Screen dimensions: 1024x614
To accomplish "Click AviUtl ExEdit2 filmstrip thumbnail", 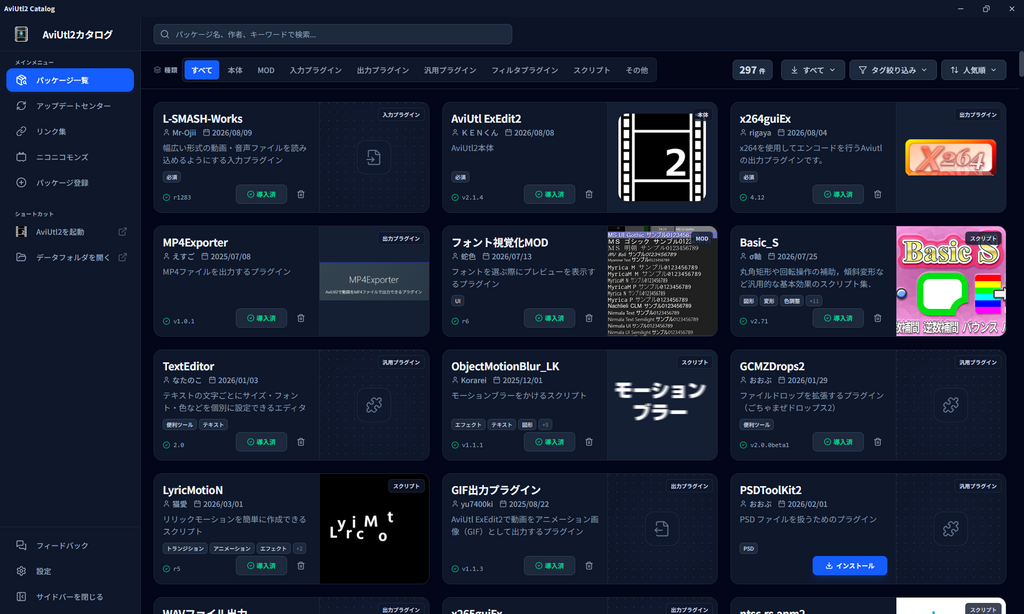I will [x=662, y=157].
